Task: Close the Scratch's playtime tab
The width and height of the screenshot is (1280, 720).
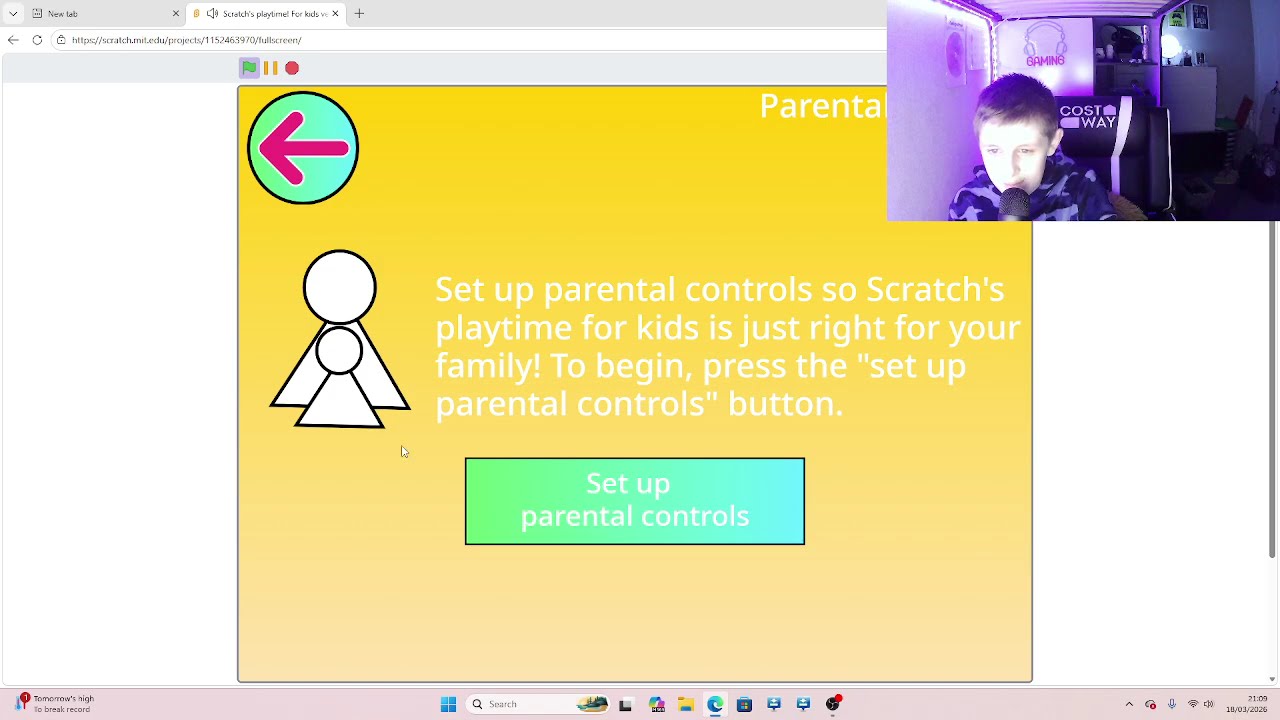Action: [x=335, y=14]
